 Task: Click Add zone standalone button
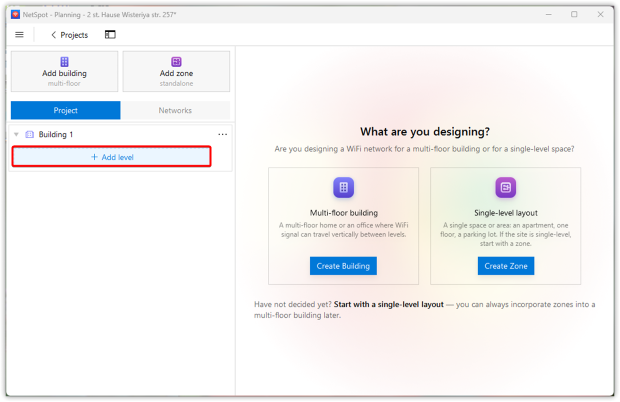pyautogui.click(x=176, y=72)
